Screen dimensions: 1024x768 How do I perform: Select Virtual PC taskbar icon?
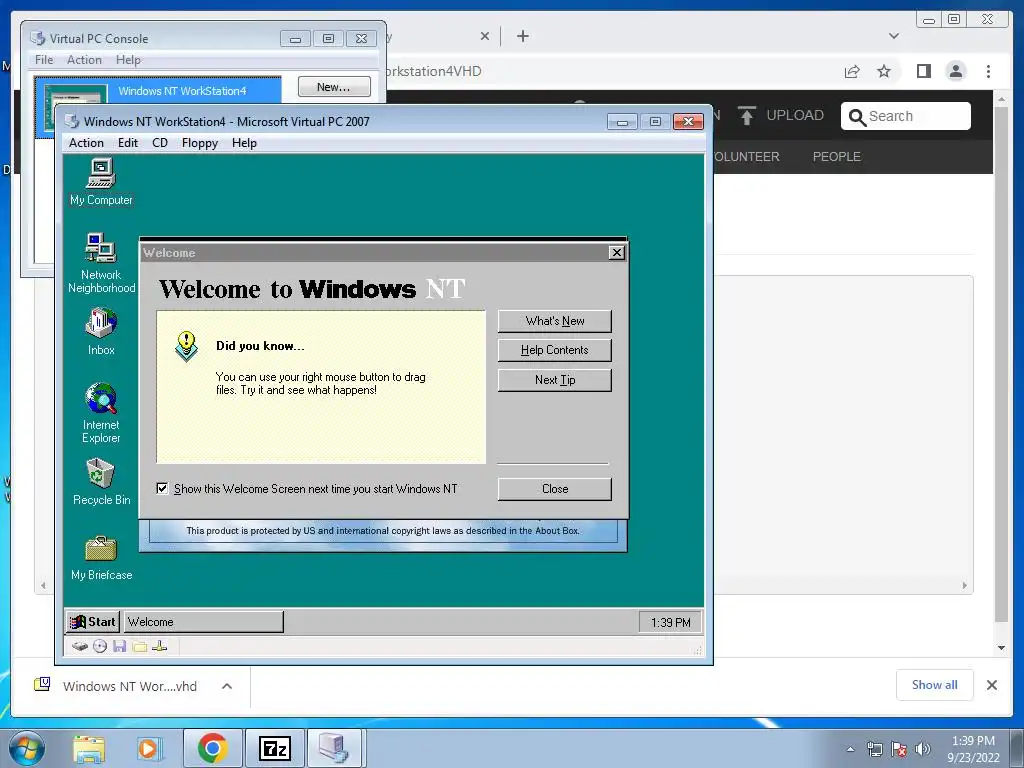click(x=334, y=748)
